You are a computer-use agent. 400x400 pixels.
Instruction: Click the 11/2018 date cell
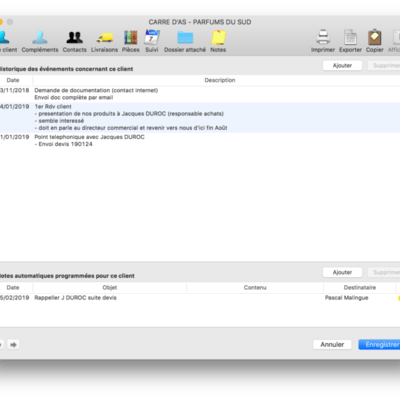point(14,90)
